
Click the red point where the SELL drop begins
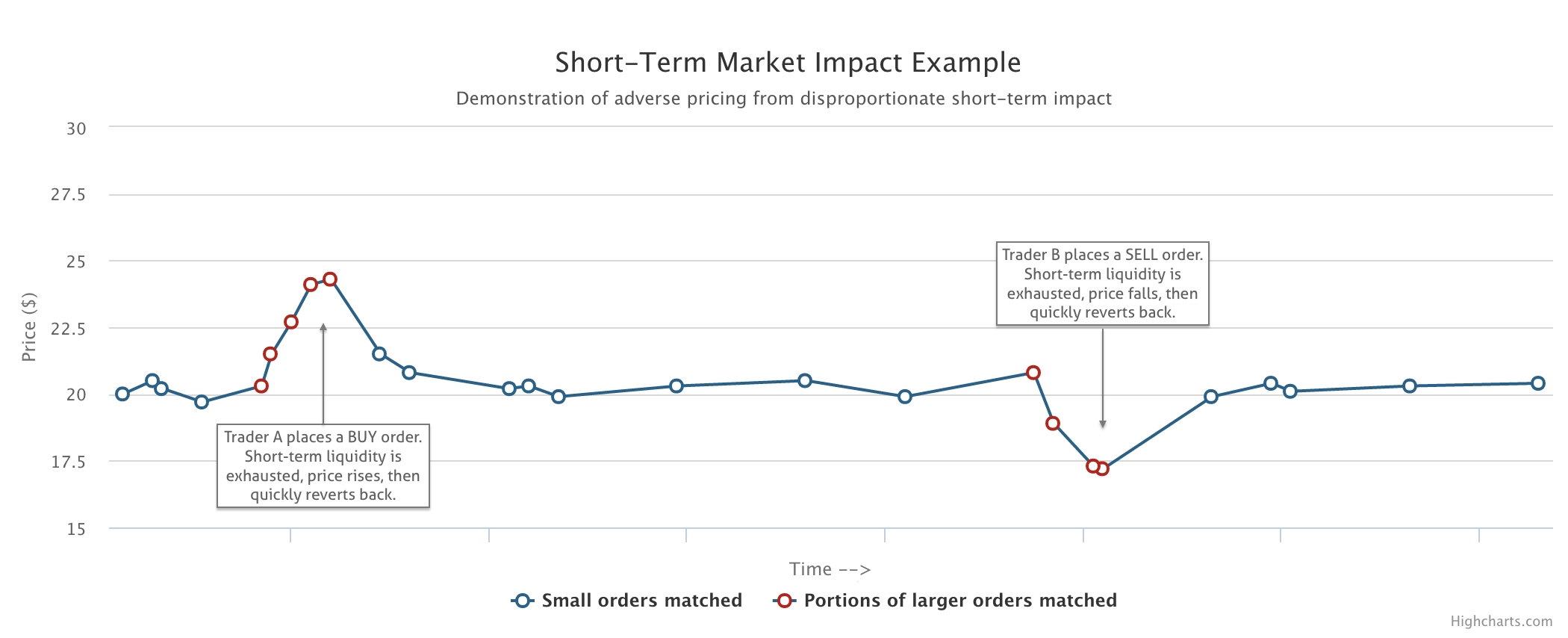(x=1033, y=373)
